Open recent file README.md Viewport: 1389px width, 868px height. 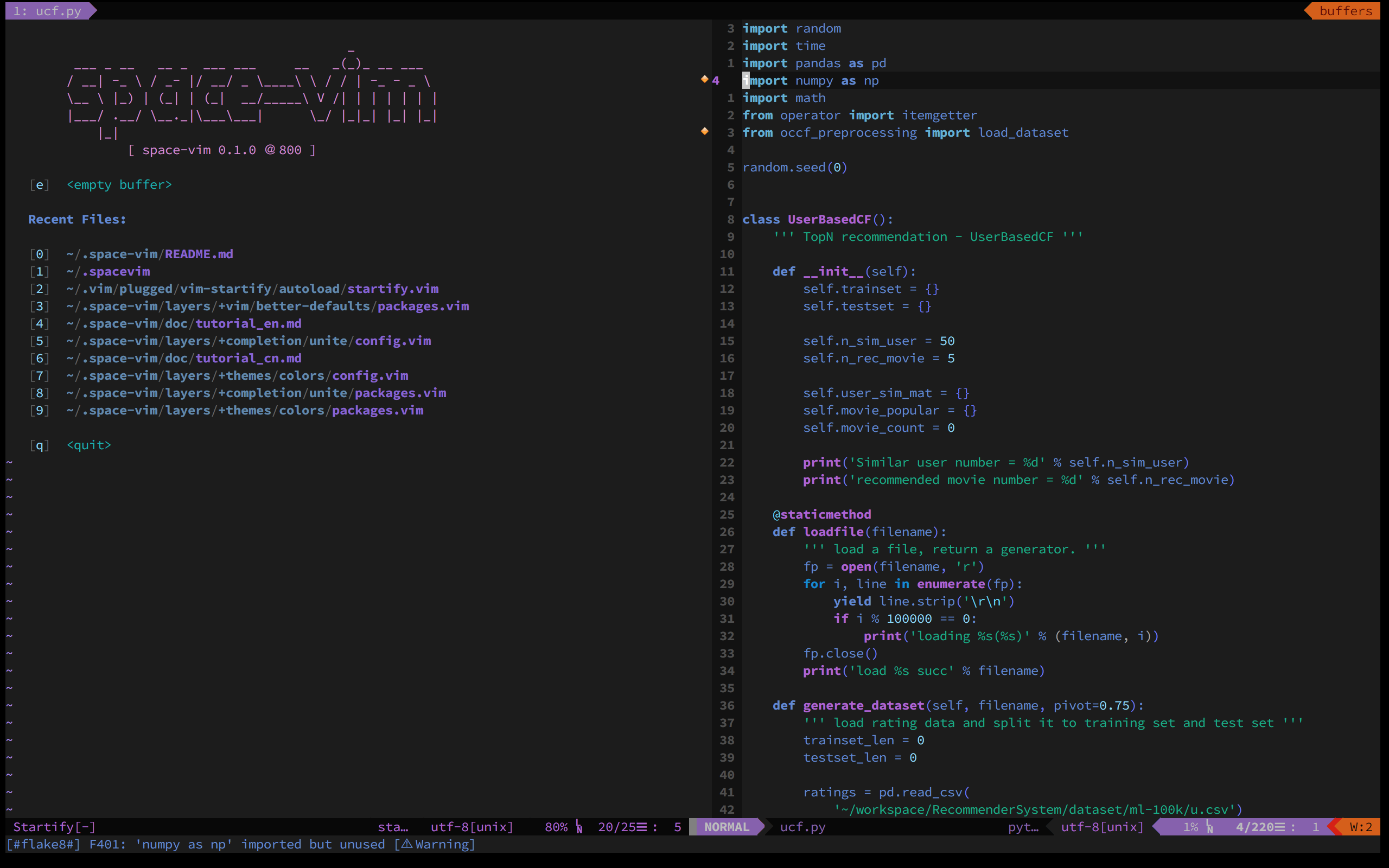[x=198, y=254]
